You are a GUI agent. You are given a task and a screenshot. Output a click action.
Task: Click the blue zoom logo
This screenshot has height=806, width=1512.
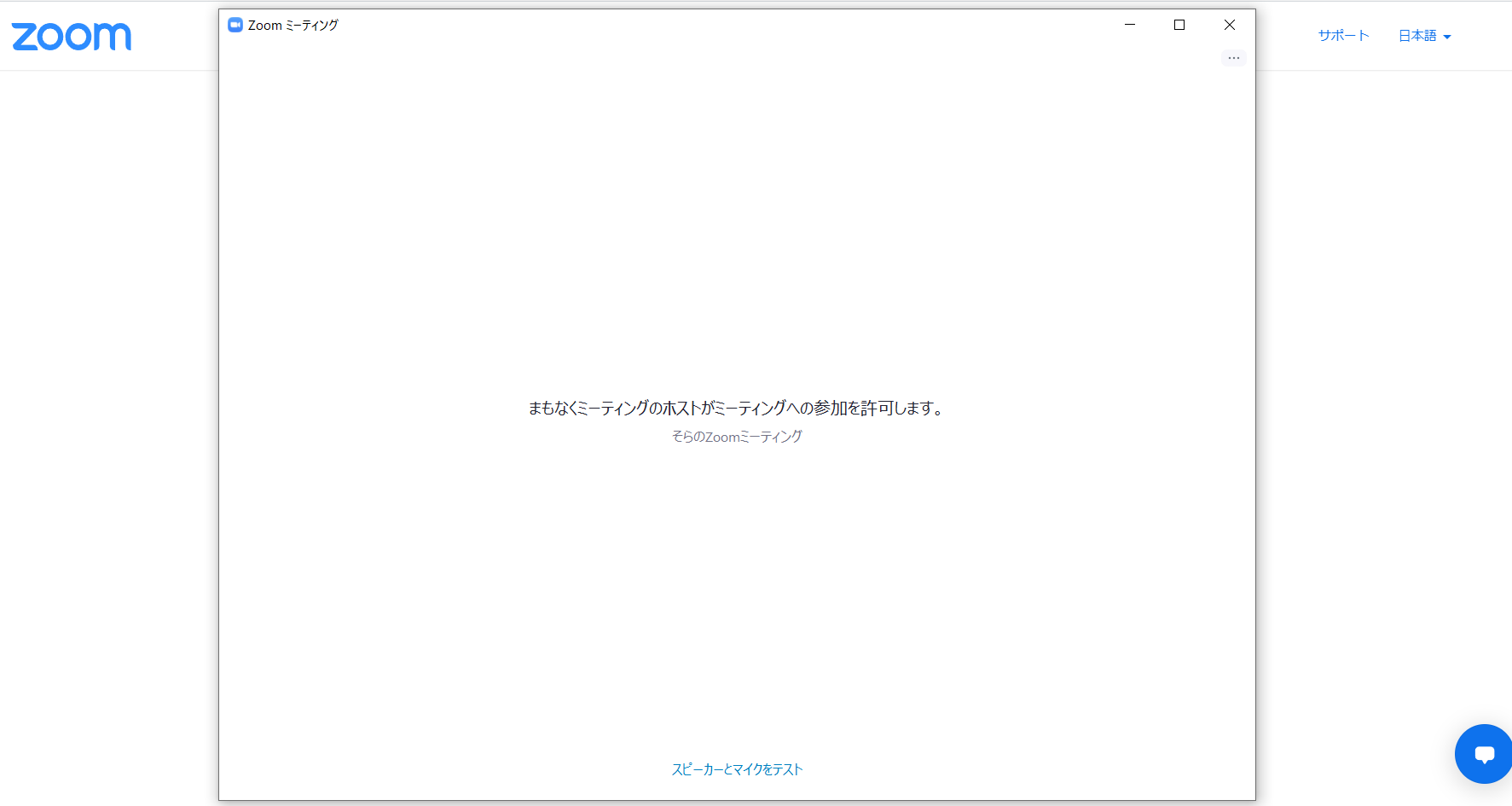pyautogui.click(x=72, y=37)
